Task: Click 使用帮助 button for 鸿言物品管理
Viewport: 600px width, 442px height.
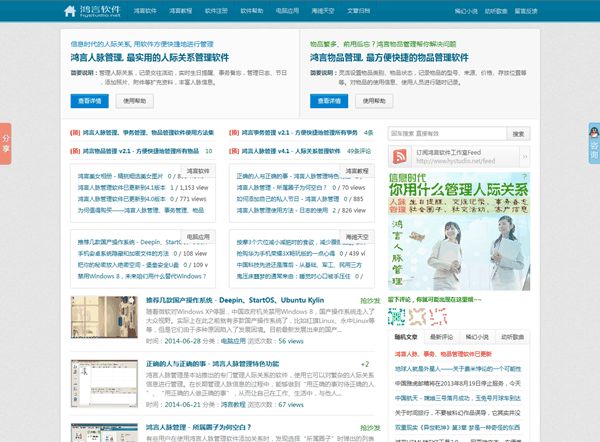Action: tap(374, 101)
